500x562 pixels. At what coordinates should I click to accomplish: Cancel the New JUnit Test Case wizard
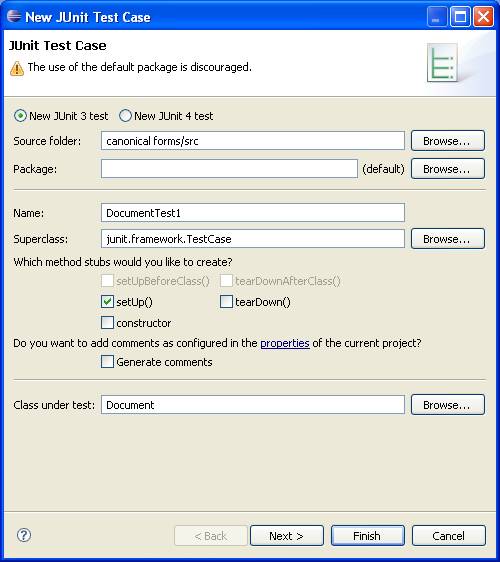point(449,535)
